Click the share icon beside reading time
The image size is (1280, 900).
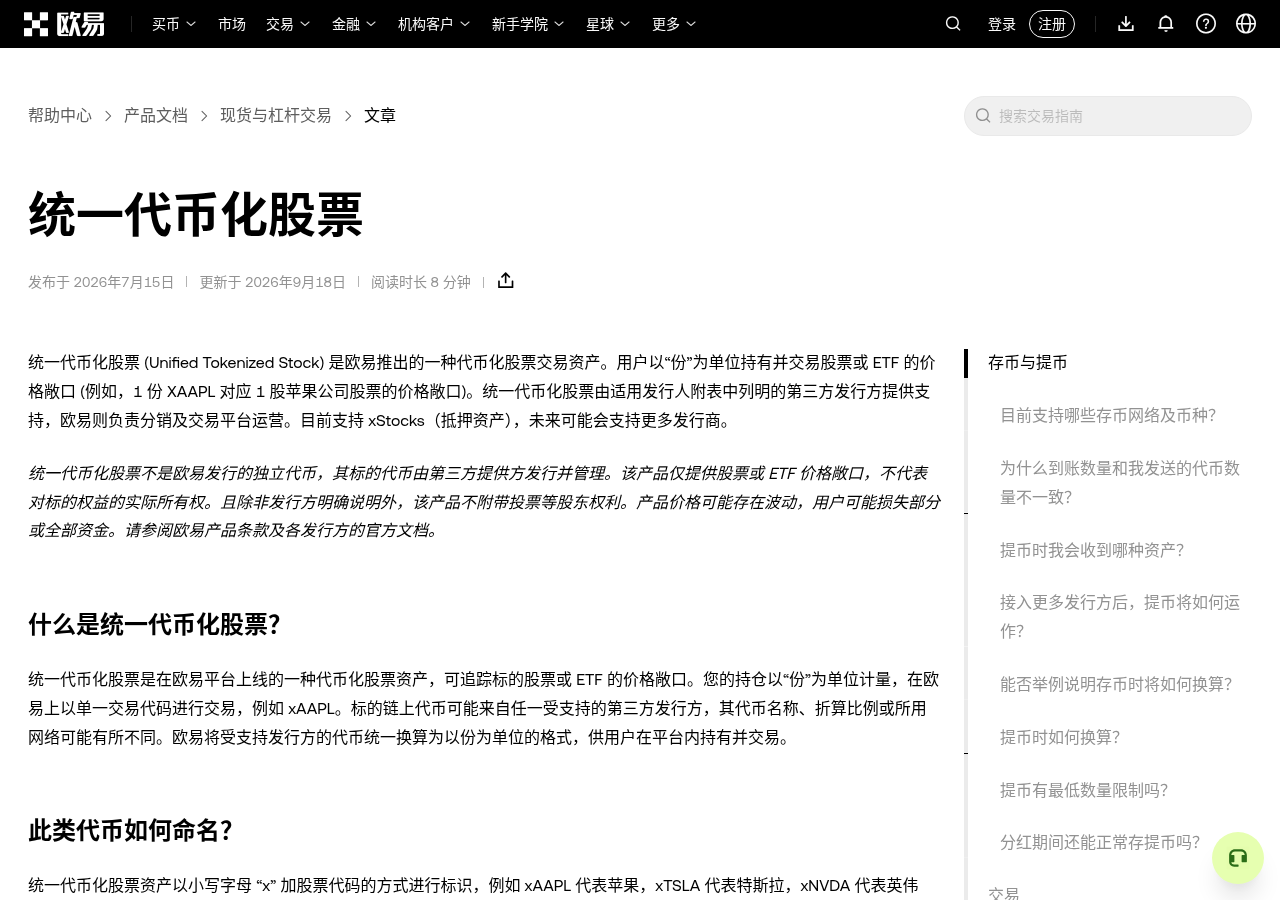[x=506, y=281]
